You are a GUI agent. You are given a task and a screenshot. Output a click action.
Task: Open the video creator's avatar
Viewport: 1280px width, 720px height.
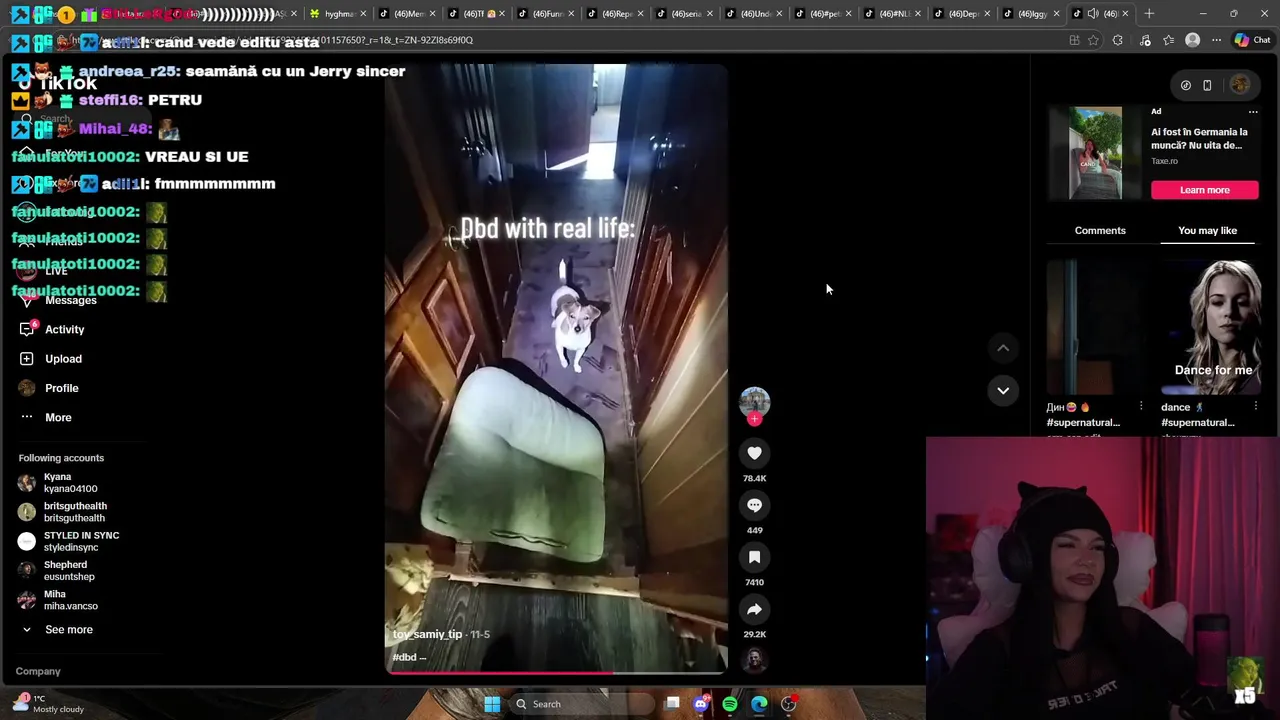click(x=754, y=401)
